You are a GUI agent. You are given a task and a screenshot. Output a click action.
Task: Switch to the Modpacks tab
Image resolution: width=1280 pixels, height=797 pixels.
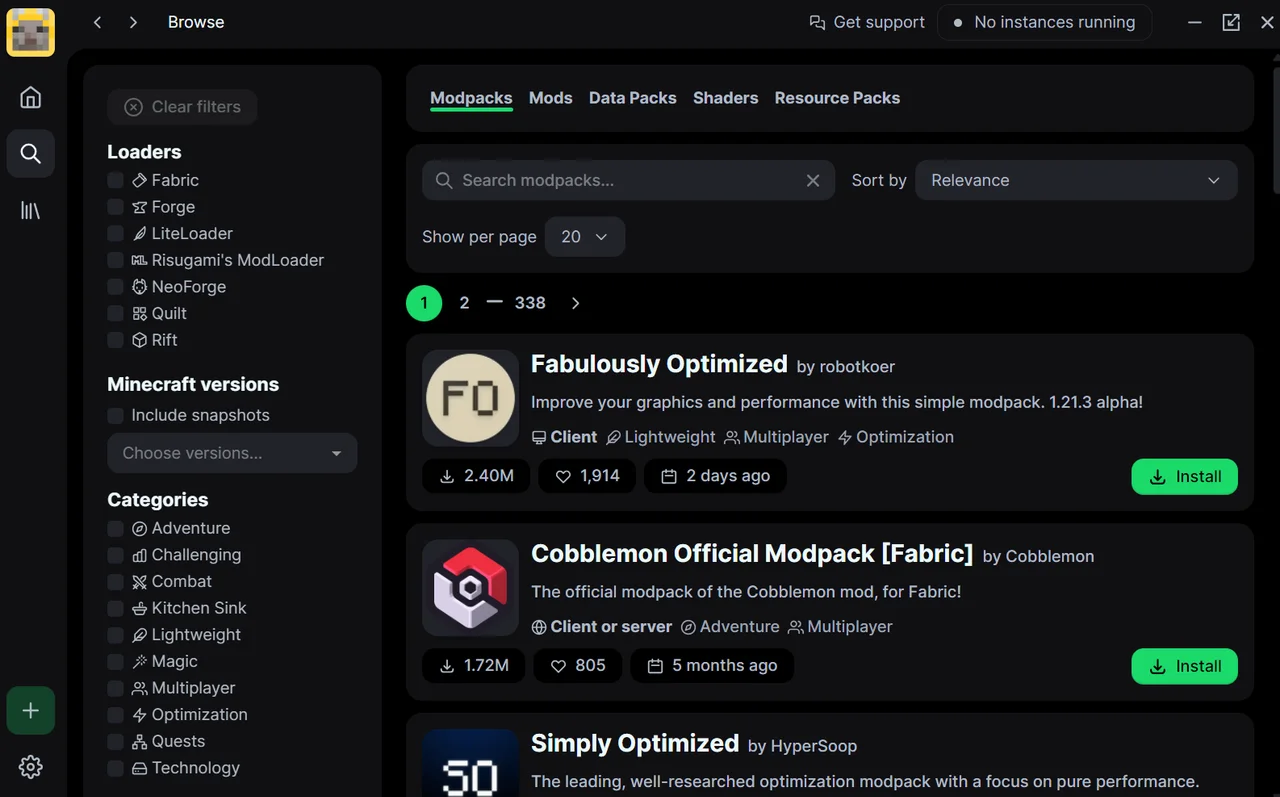[x=471, y=98]
